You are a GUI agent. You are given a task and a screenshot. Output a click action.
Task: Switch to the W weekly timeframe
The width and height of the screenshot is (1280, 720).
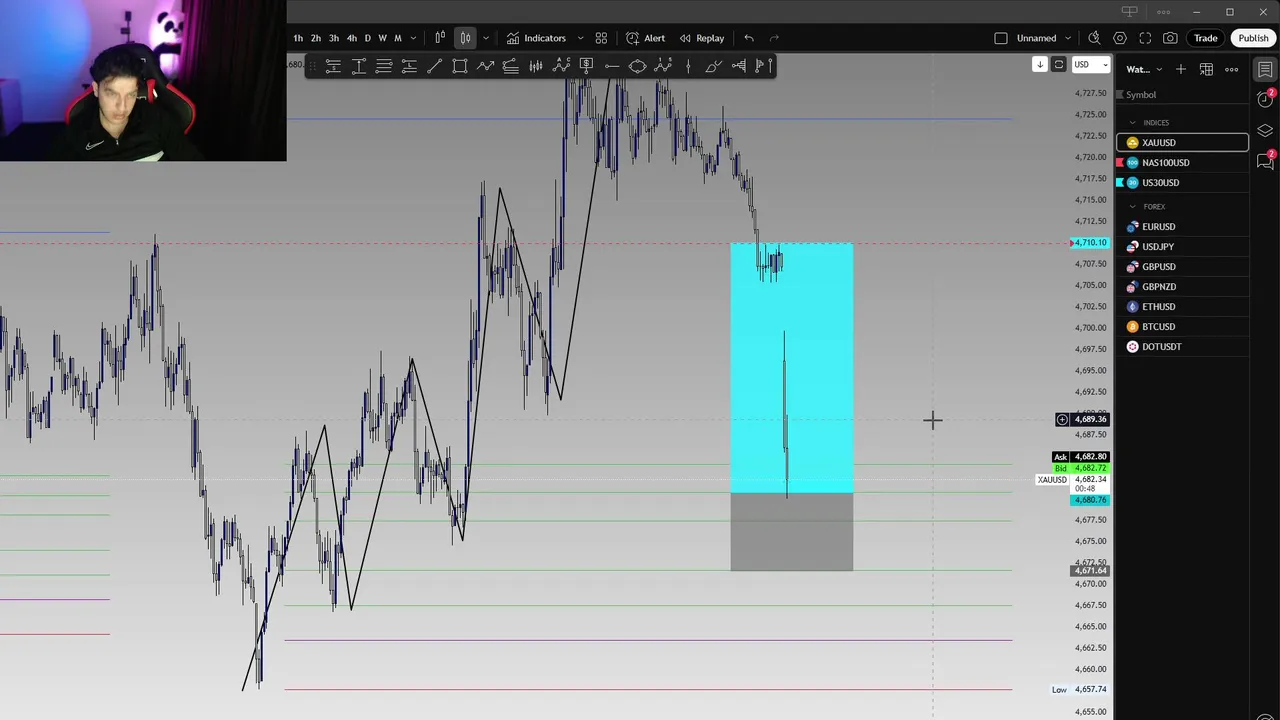[382, 38]
